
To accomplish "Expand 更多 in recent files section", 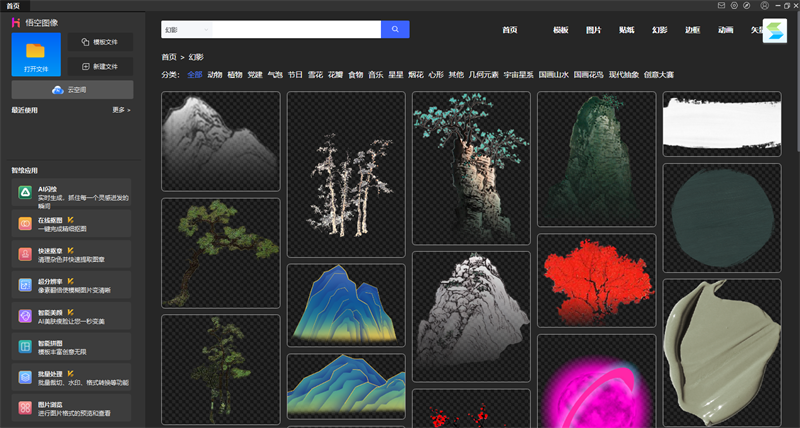I will [x=121, y=110].
